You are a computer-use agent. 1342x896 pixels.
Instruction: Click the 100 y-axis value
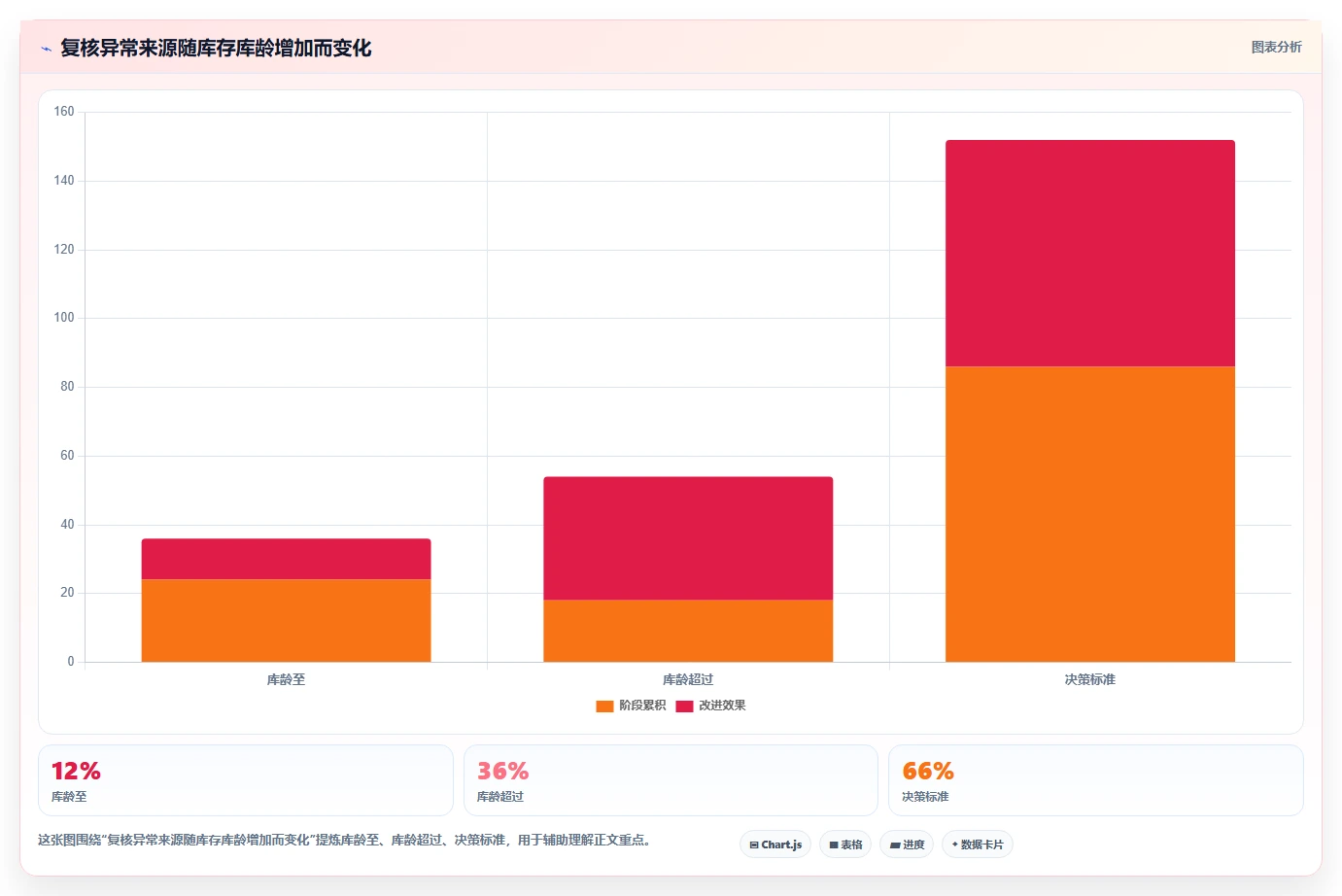pyautogui.click(x=64, y=318)
